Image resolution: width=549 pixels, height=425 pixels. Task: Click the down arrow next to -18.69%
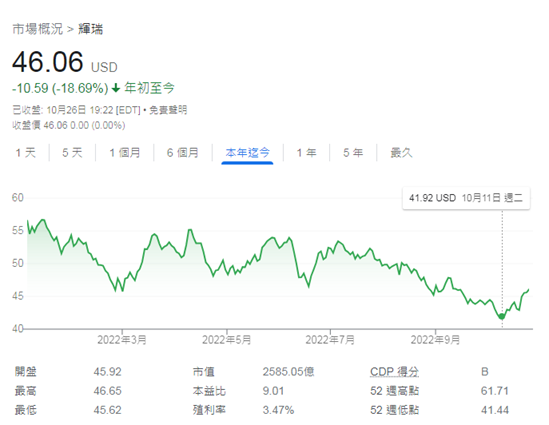pyautogui.click(x=116, y=88)
